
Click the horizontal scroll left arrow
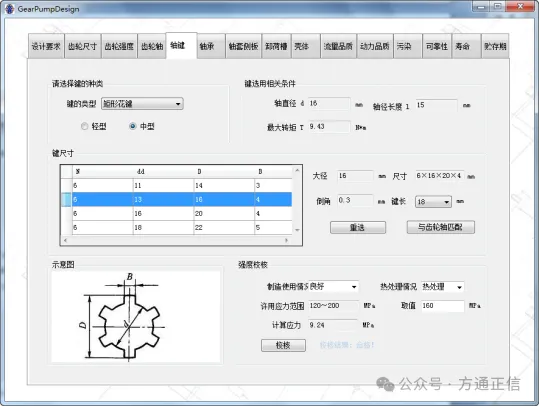pyautogui.click(x=66, y=240)
